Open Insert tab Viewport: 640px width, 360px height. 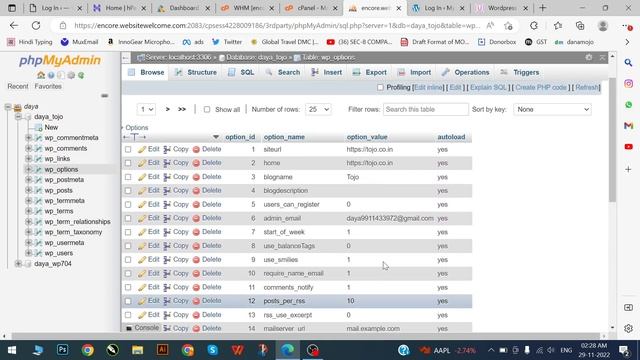pos(327,72)
